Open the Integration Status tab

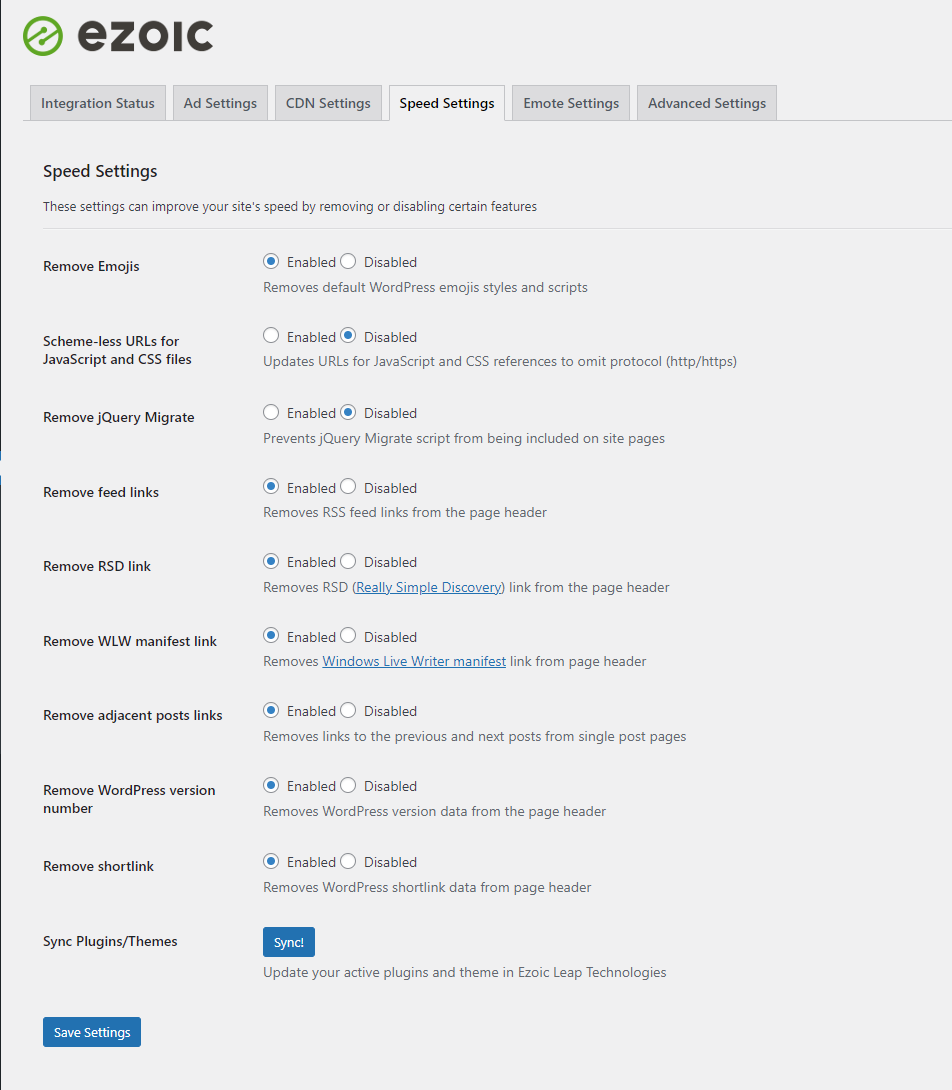(98, 103)
